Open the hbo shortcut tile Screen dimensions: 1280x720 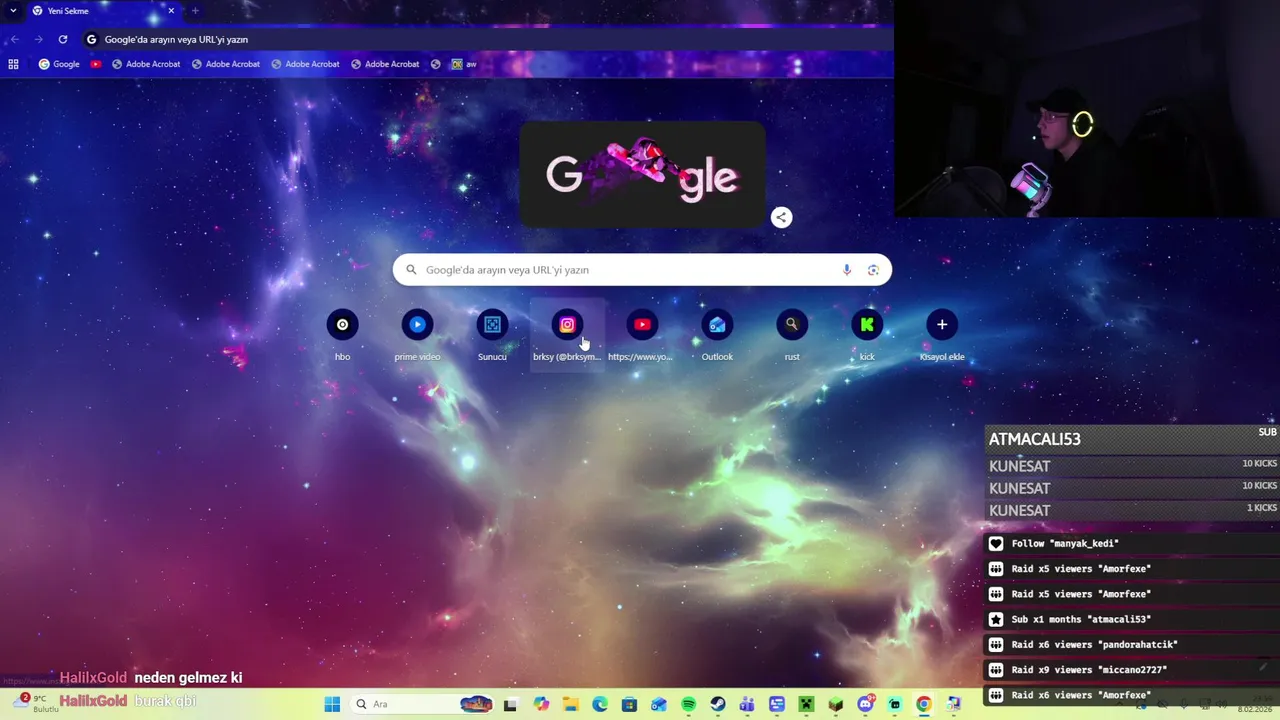342,335
